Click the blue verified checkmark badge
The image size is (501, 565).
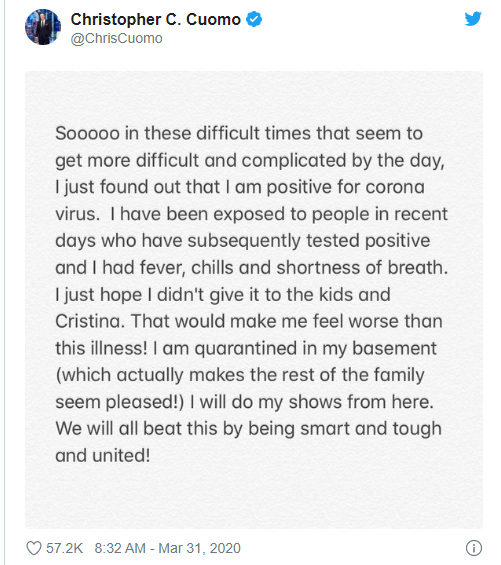[254, 19]
